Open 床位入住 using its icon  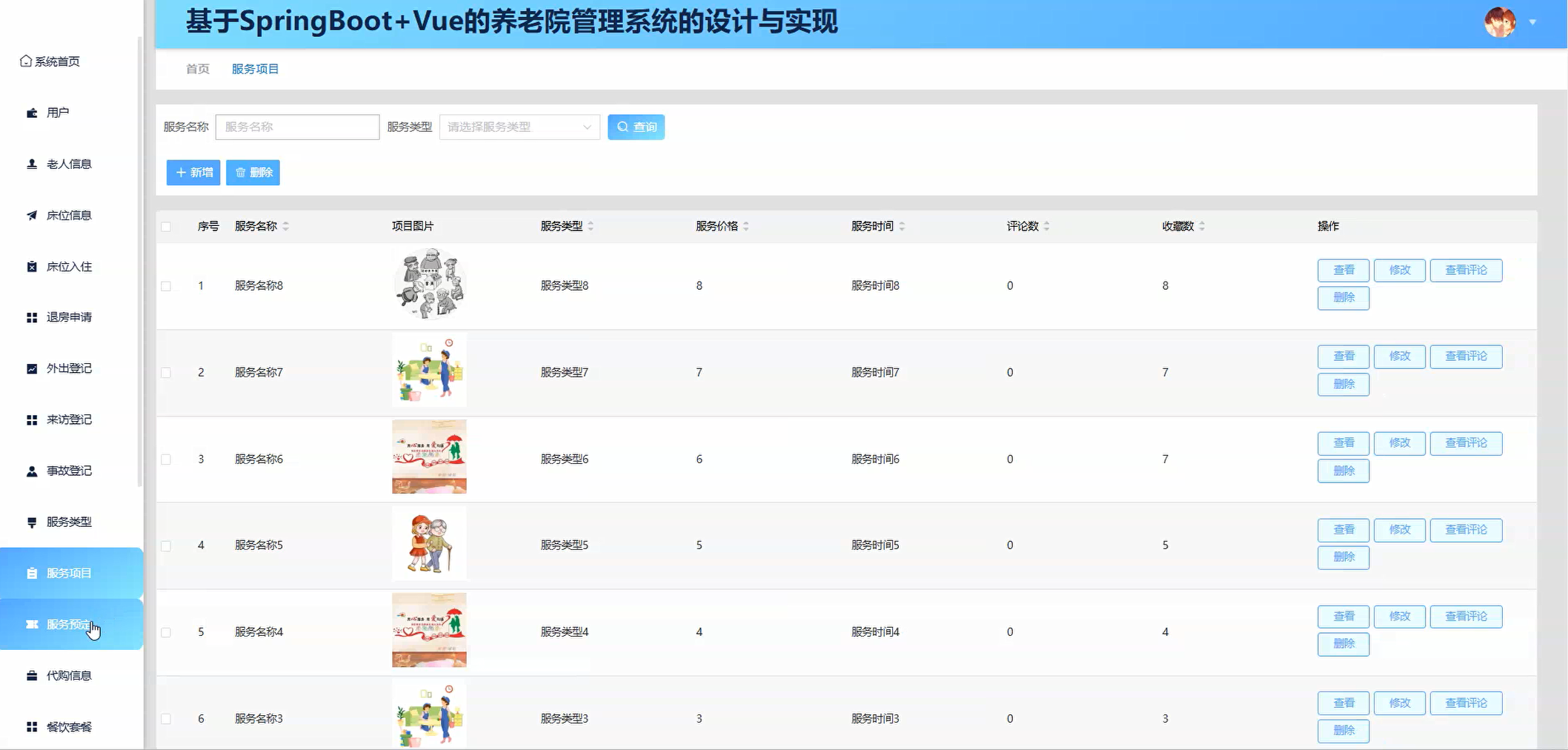pos(30,266)
